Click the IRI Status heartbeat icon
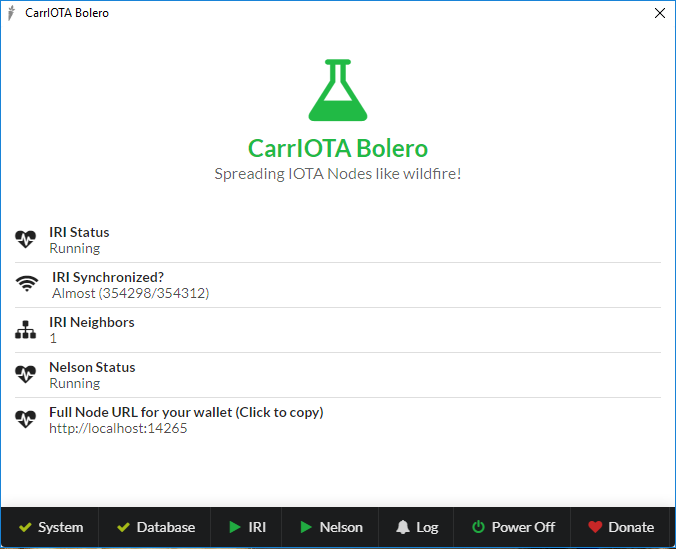 point(25,239)
